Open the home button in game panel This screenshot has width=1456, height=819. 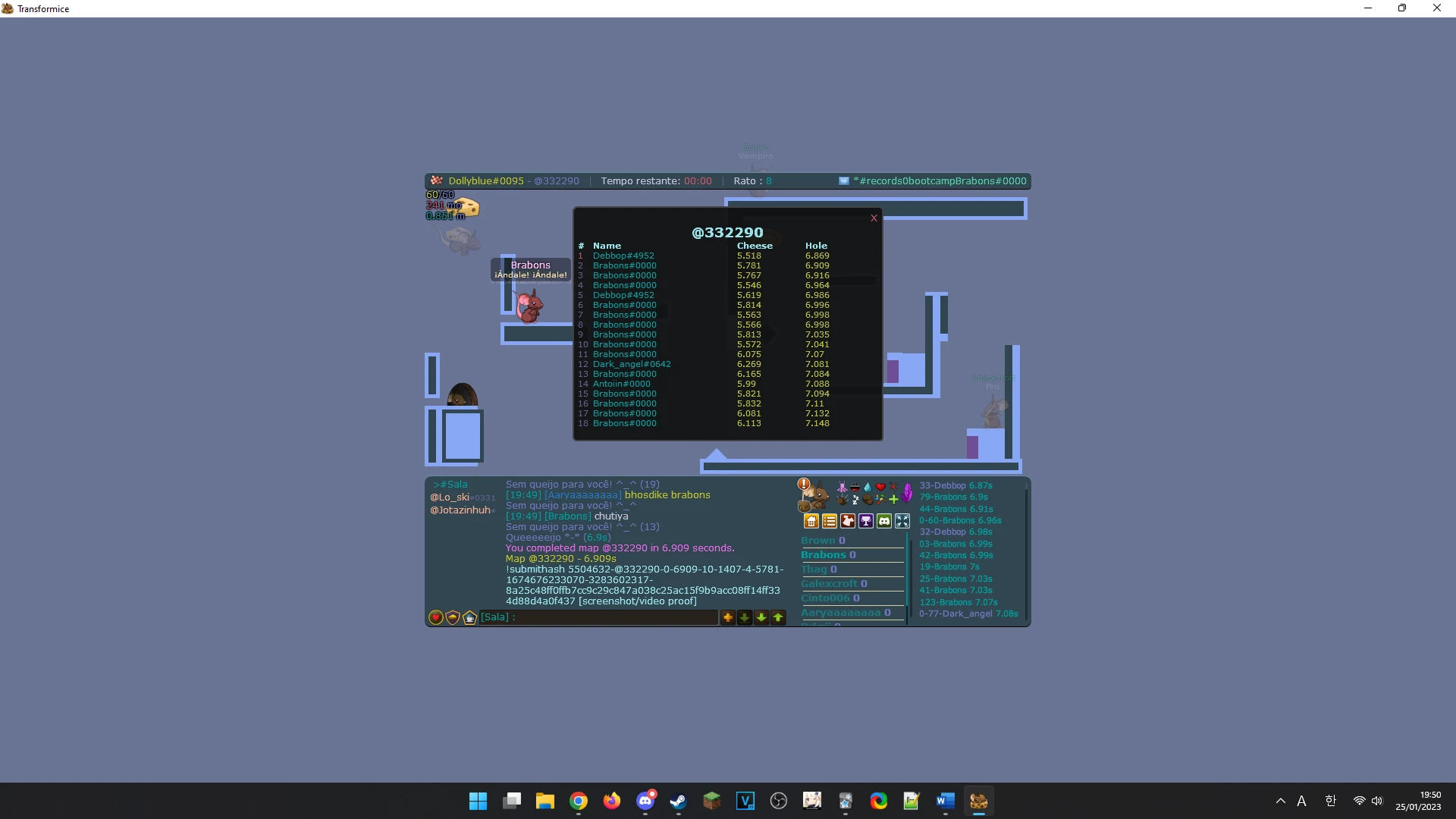click(x=811, y=521)
